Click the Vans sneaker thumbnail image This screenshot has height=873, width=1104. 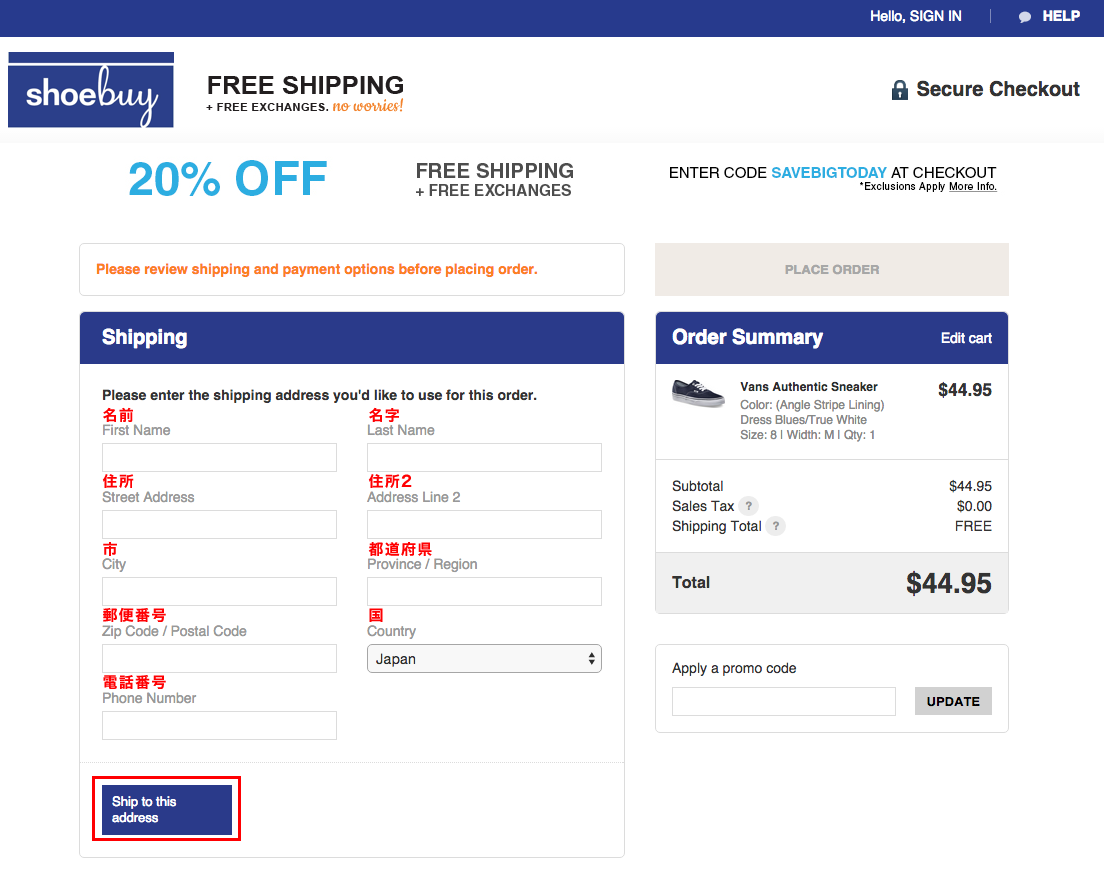698,393
